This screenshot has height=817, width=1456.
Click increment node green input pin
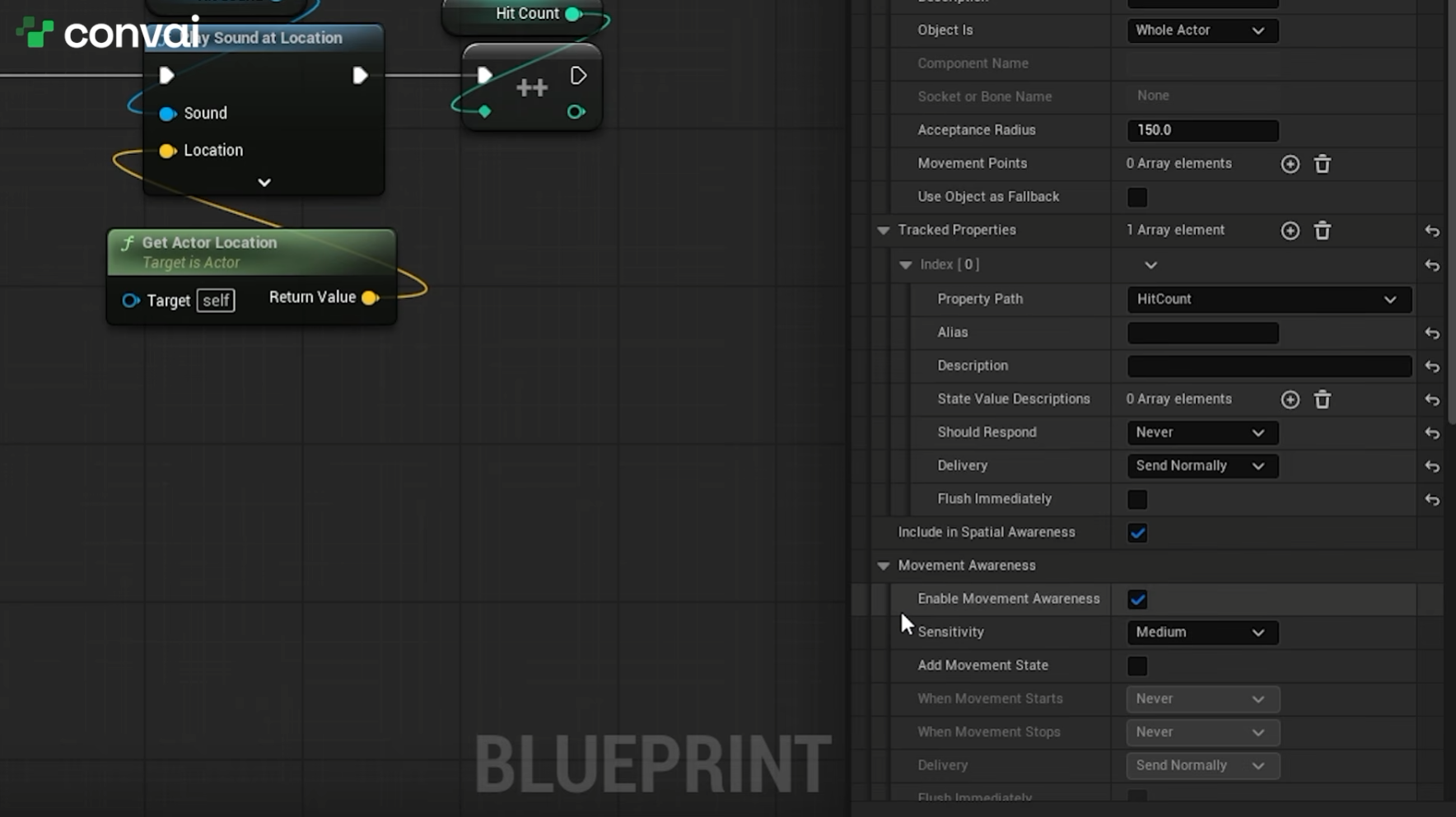[x=484, y=111]
